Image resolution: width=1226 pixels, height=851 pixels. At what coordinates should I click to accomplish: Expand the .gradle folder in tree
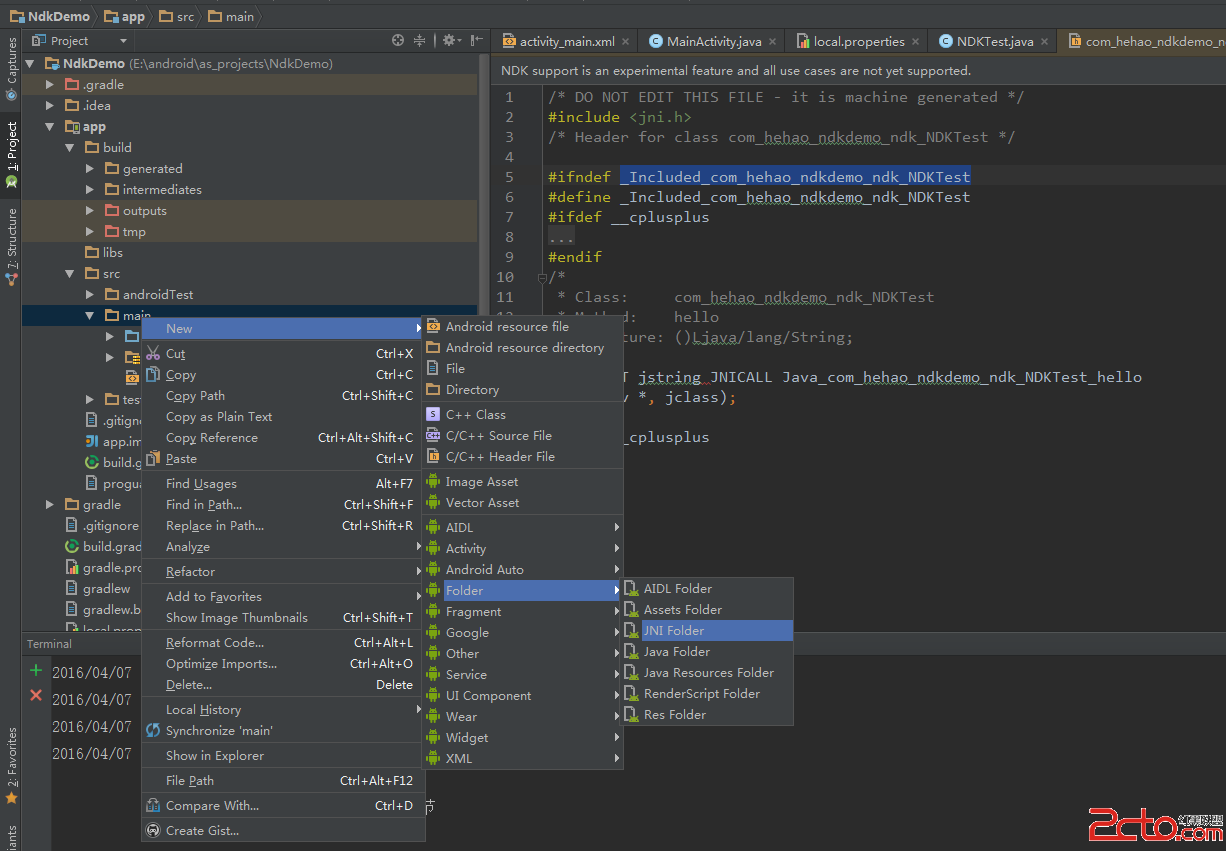tap(50, 85)
